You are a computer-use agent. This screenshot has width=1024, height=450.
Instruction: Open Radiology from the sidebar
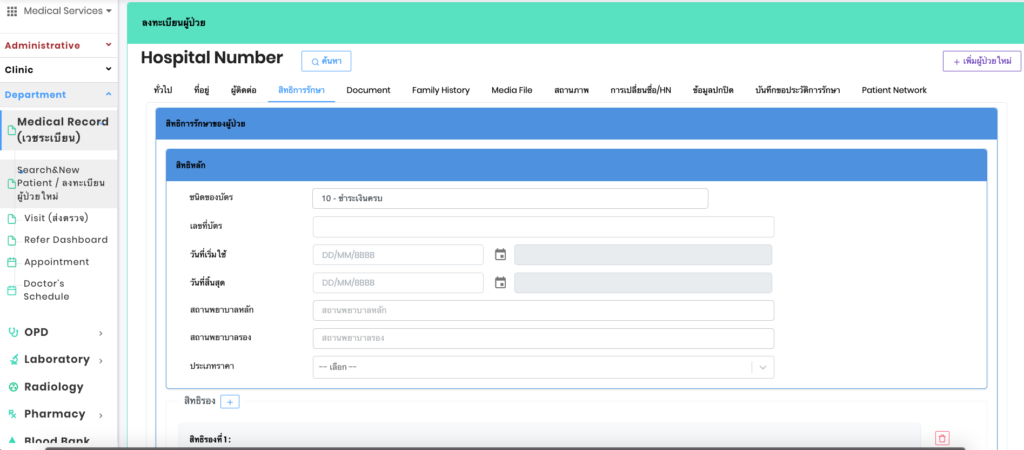coord(53,387)
